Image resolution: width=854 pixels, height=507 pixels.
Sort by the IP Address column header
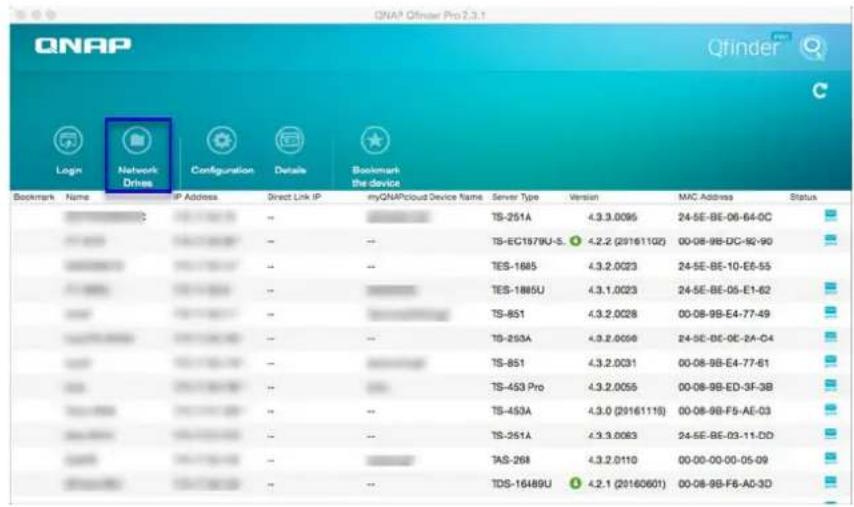[195, 197]
